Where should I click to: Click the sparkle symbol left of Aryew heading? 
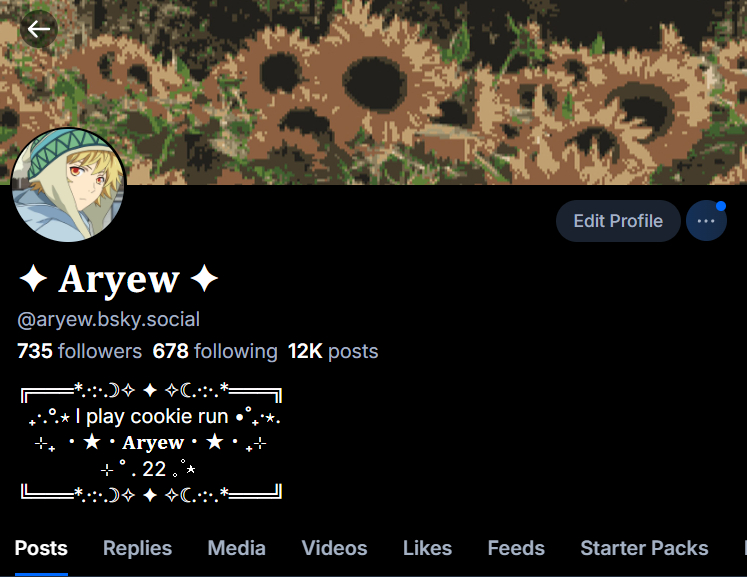tap(33, 278)
